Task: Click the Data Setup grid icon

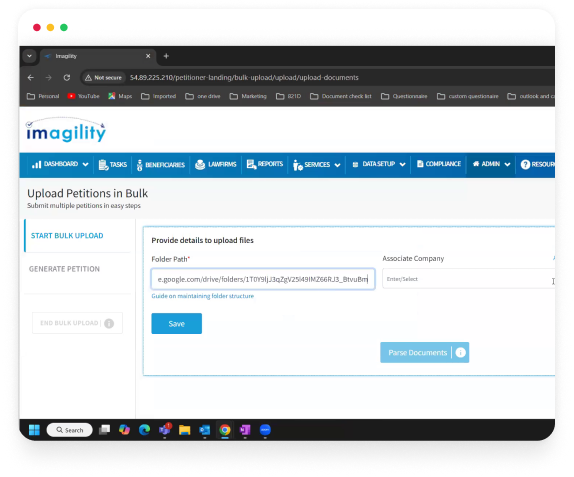Action: tap(355, 164)
